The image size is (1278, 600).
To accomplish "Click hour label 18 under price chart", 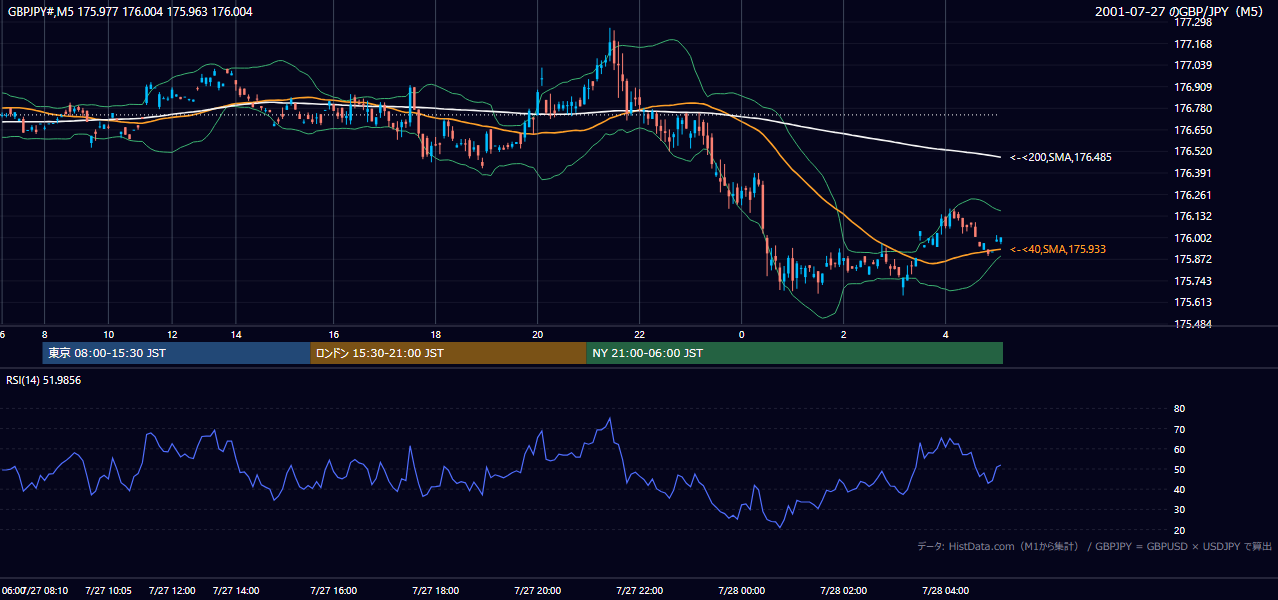I will tap(436, 334).
